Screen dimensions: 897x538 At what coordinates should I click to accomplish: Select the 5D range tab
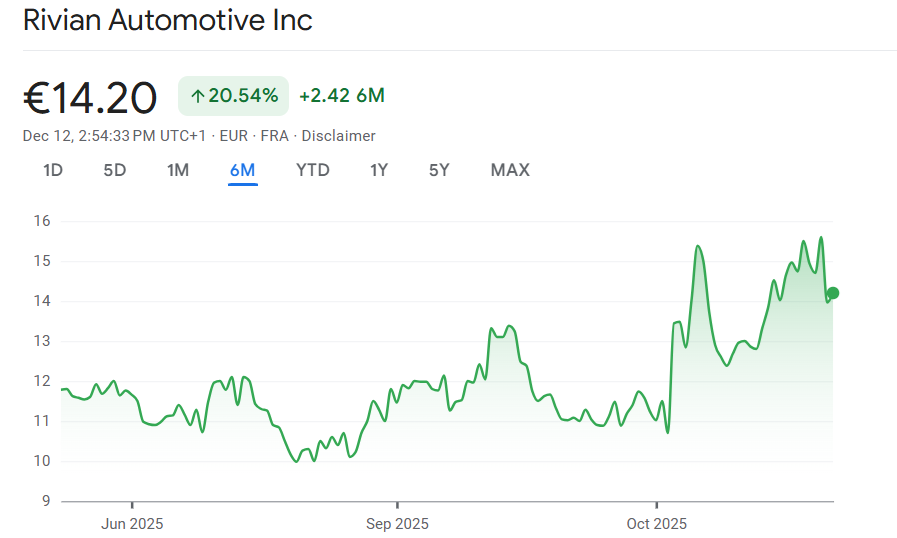click(115, 170)
